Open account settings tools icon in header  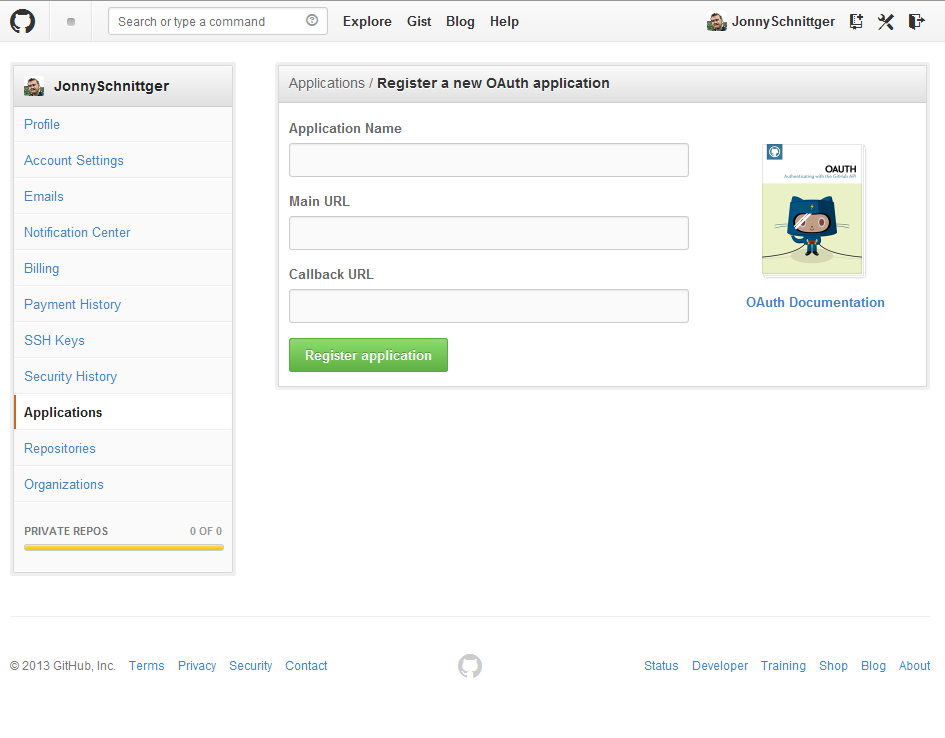click(x=885, y=22)
